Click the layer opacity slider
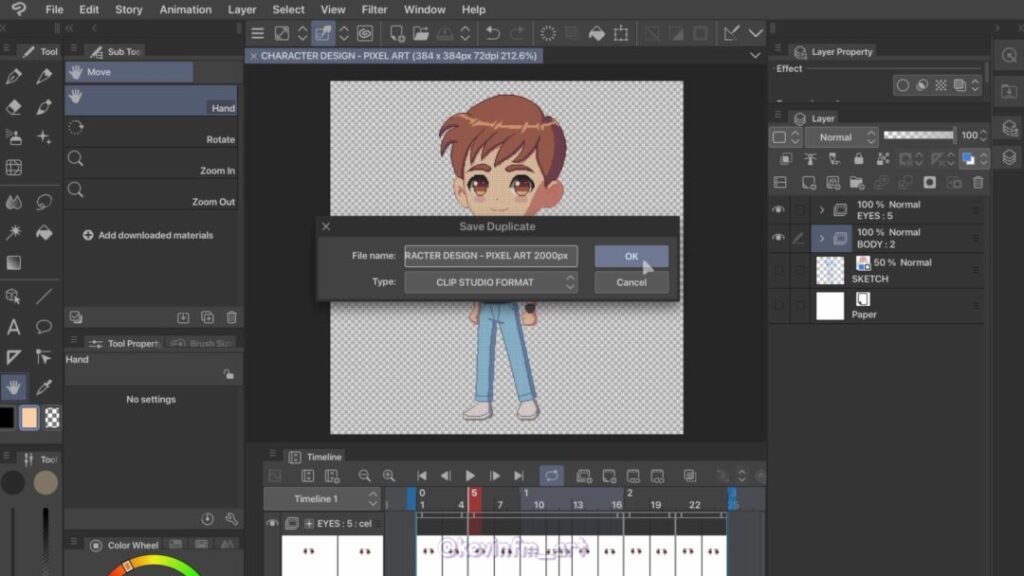This screenshot has width=1024, height=576. pos(919,136)
